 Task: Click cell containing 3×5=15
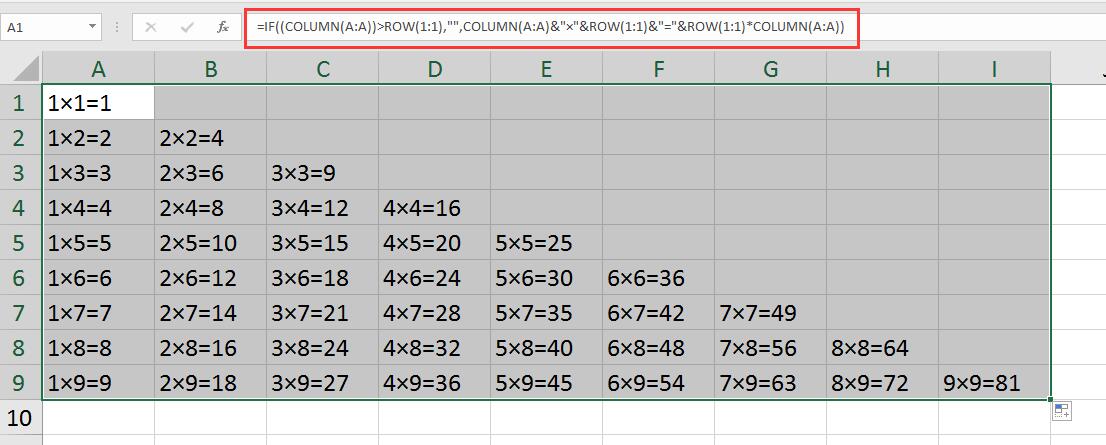tap(322, 243)
